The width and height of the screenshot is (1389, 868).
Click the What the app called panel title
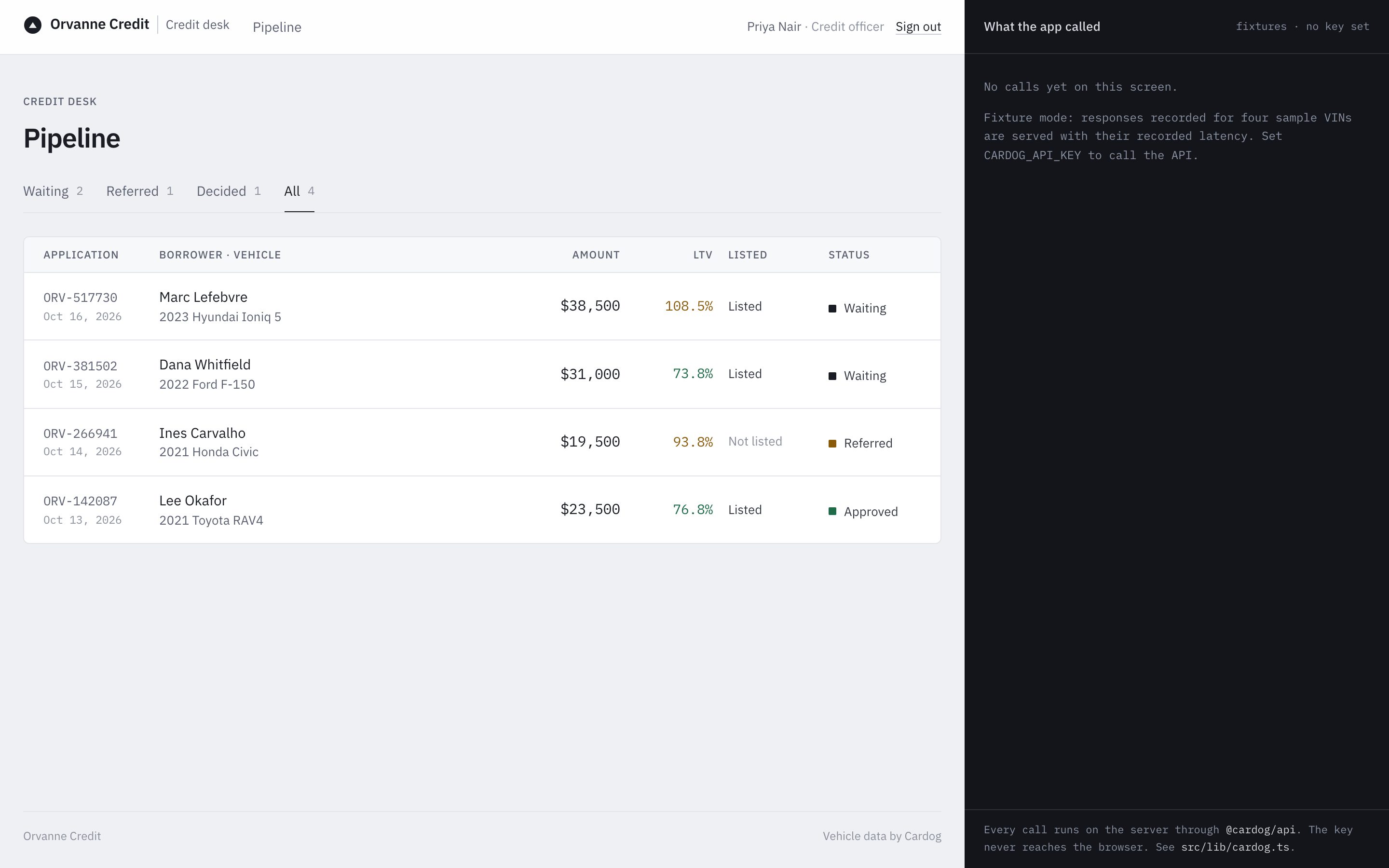[x=1042, y=27]
